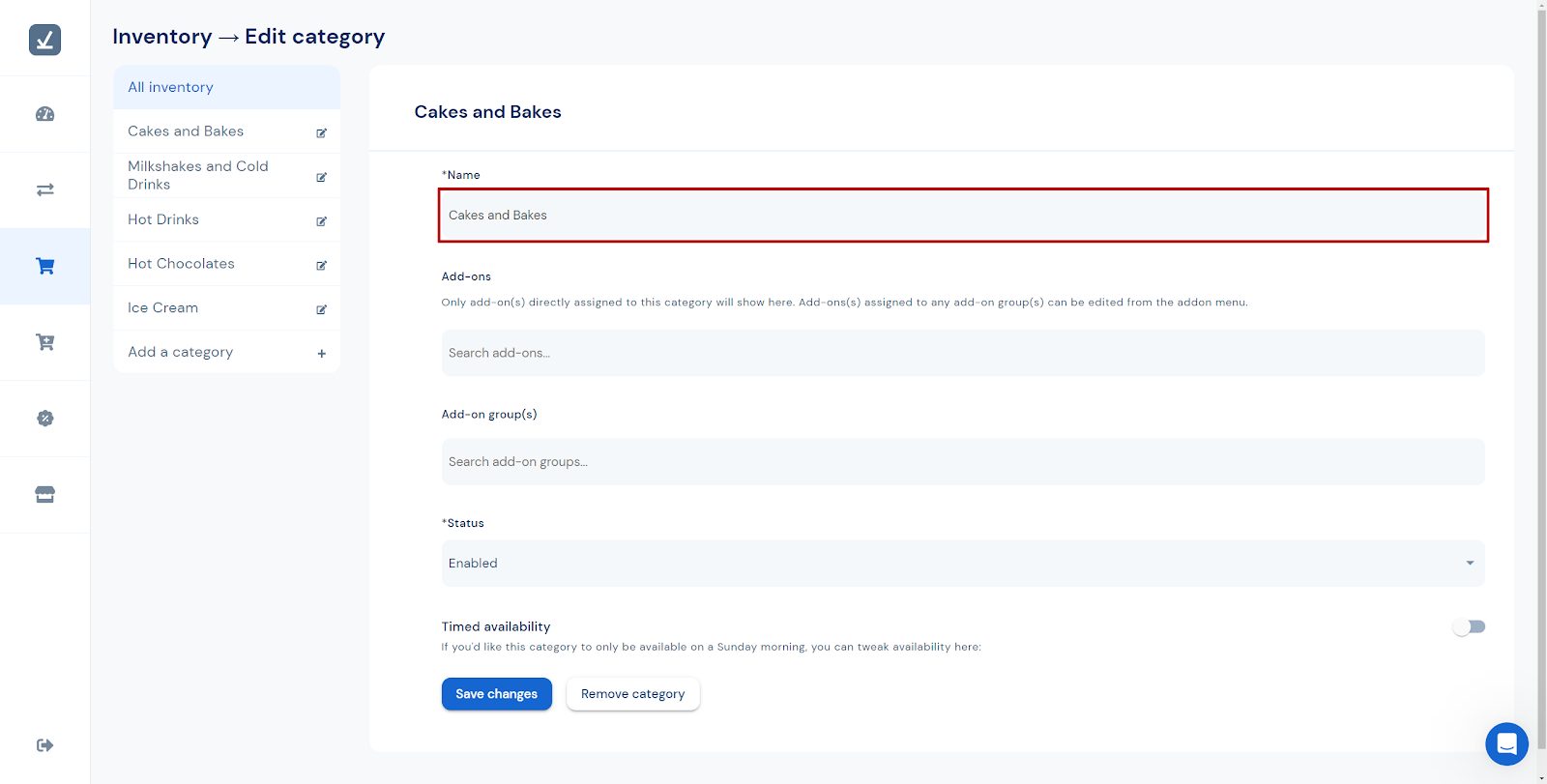Screen dimensions: 1547x784
Task: Open the Status dropdown showing Enabled
Action: coord(962,564)
